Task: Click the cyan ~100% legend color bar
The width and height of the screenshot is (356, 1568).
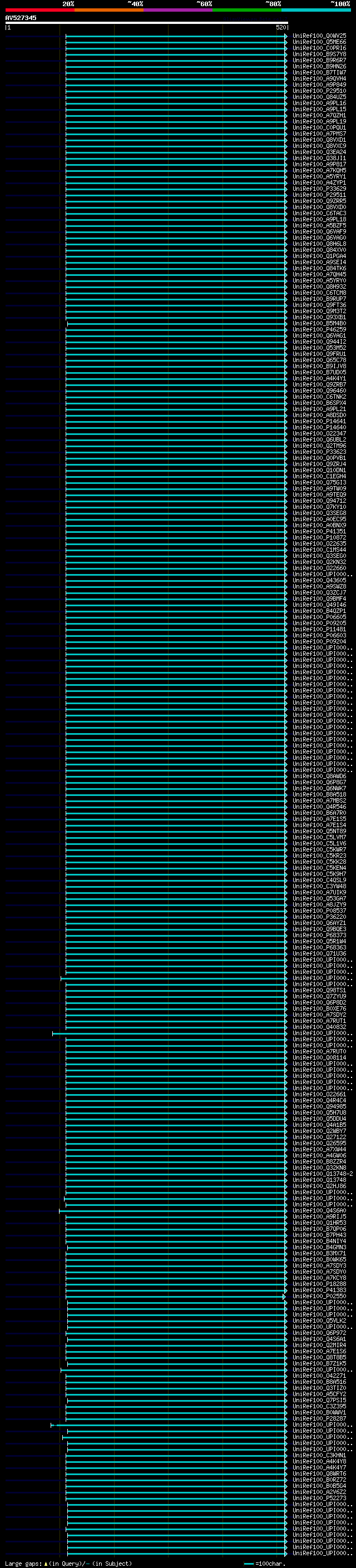Action: [x=317, y=10]
